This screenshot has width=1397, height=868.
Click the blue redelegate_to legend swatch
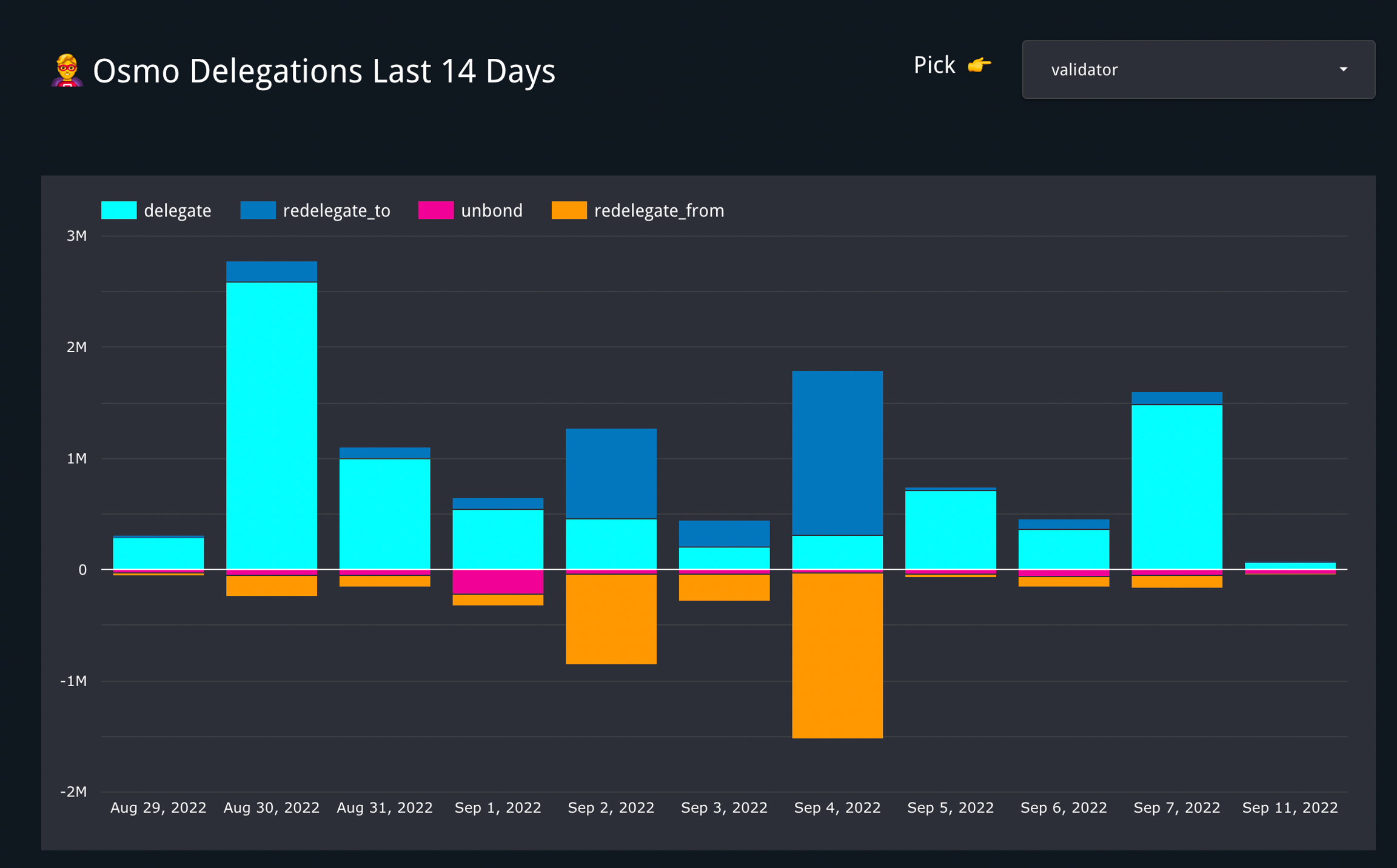258,210
